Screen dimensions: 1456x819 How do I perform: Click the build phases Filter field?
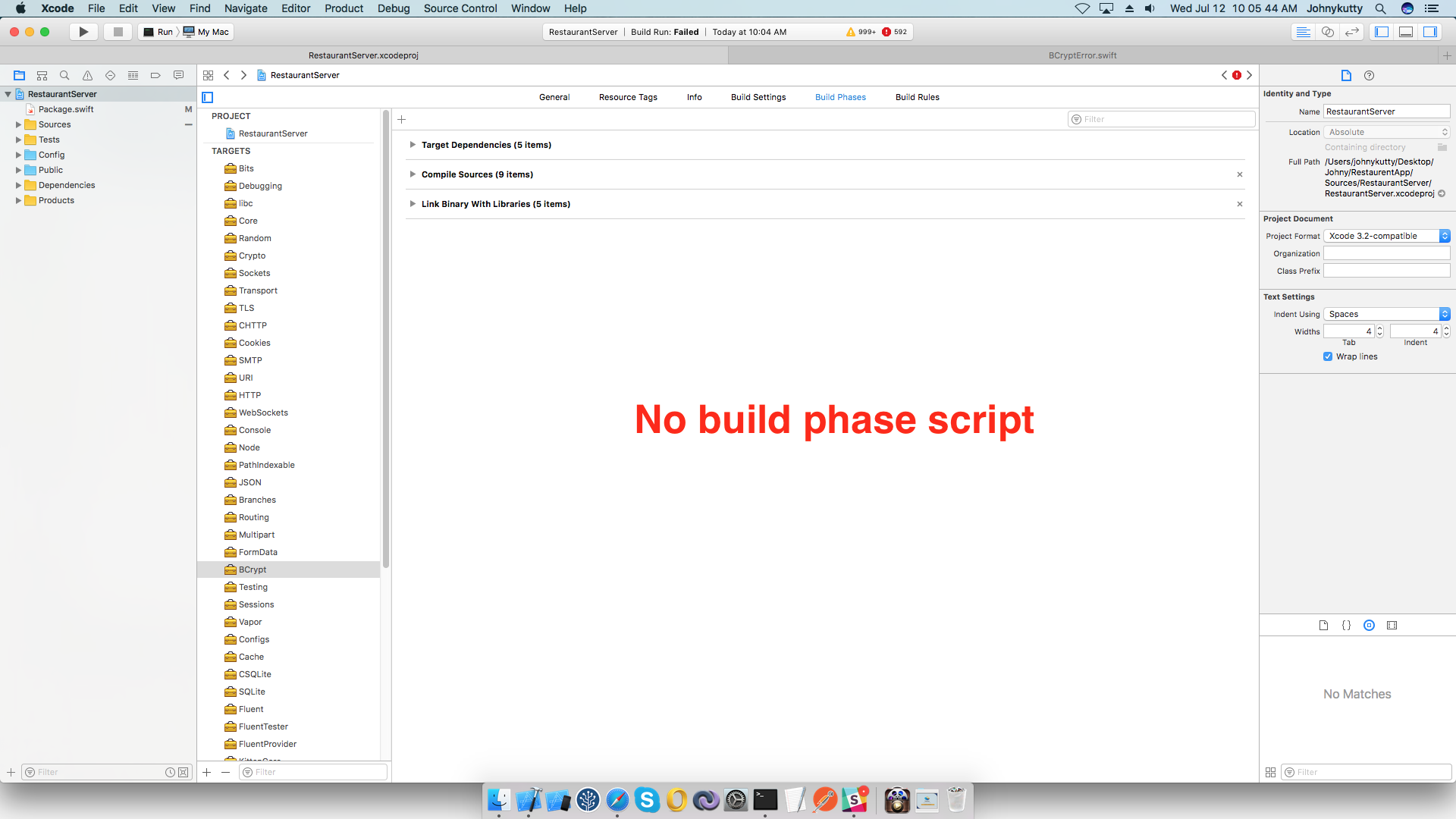[x=1162, y=119]
